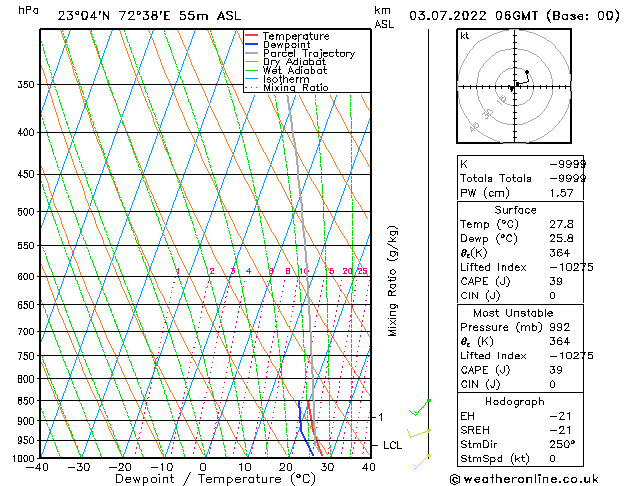Image resolution: width=629 pixels, height=486 pixels.
Task: Click the 500 hPa pressure axis label
Action: [26, 212]
